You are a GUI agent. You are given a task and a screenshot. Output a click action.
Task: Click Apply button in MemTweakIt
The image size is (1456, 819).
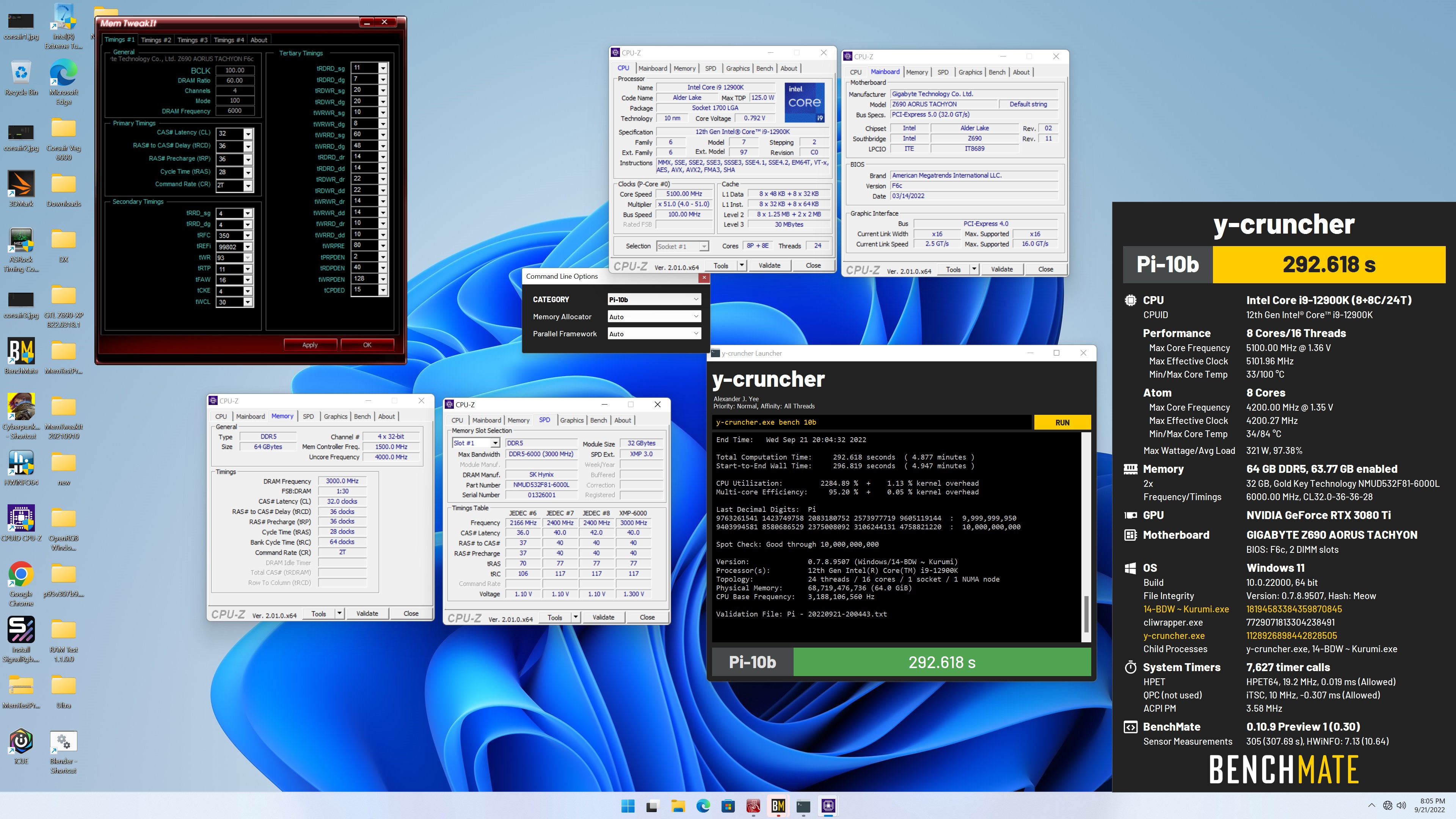310,345
